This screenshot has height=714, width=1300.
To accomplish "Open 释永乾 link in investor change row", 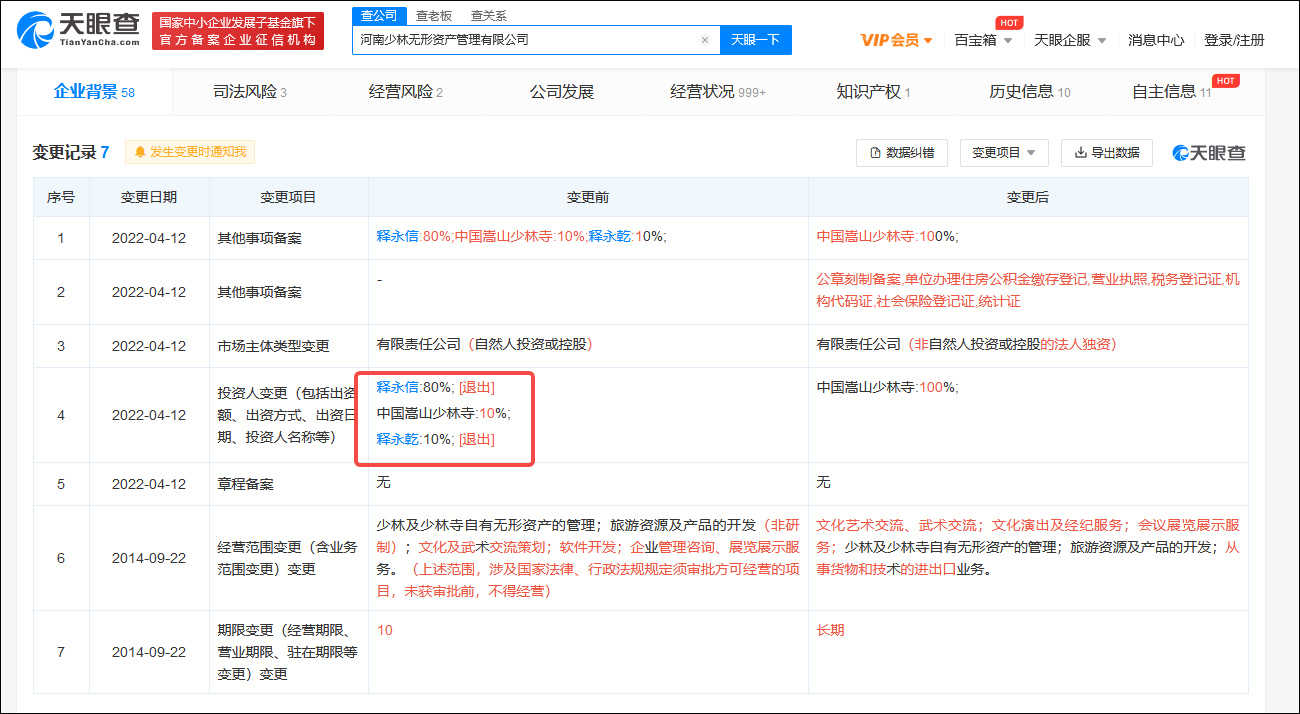I will click(x=397, y=439).
